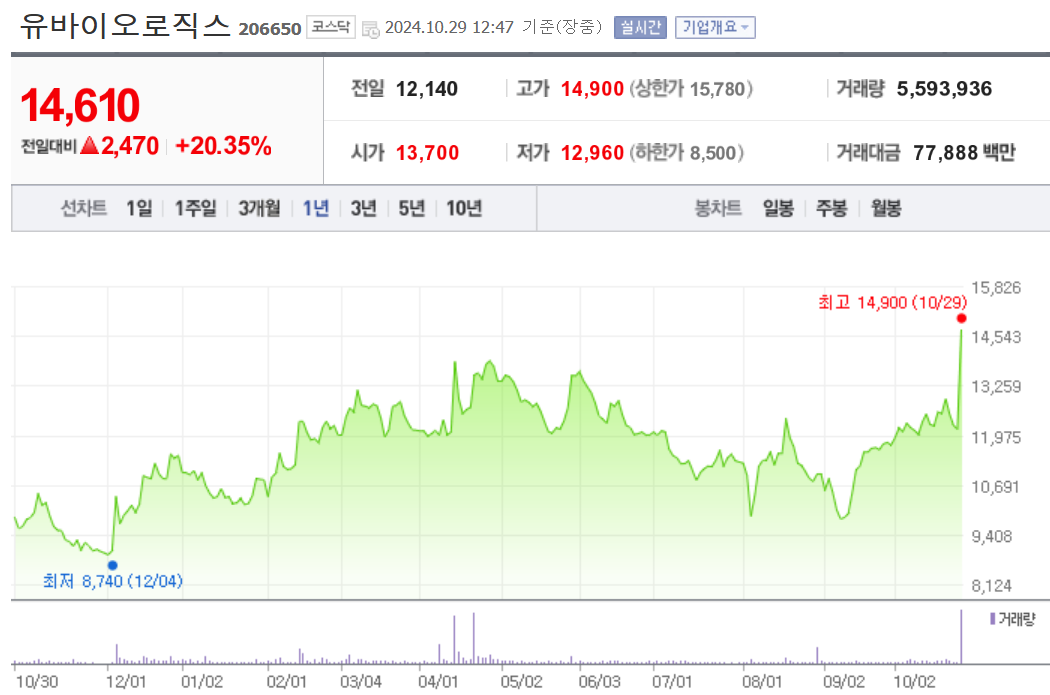Click the 2024.10.29 12:47 timestamp

click(449, 27)
